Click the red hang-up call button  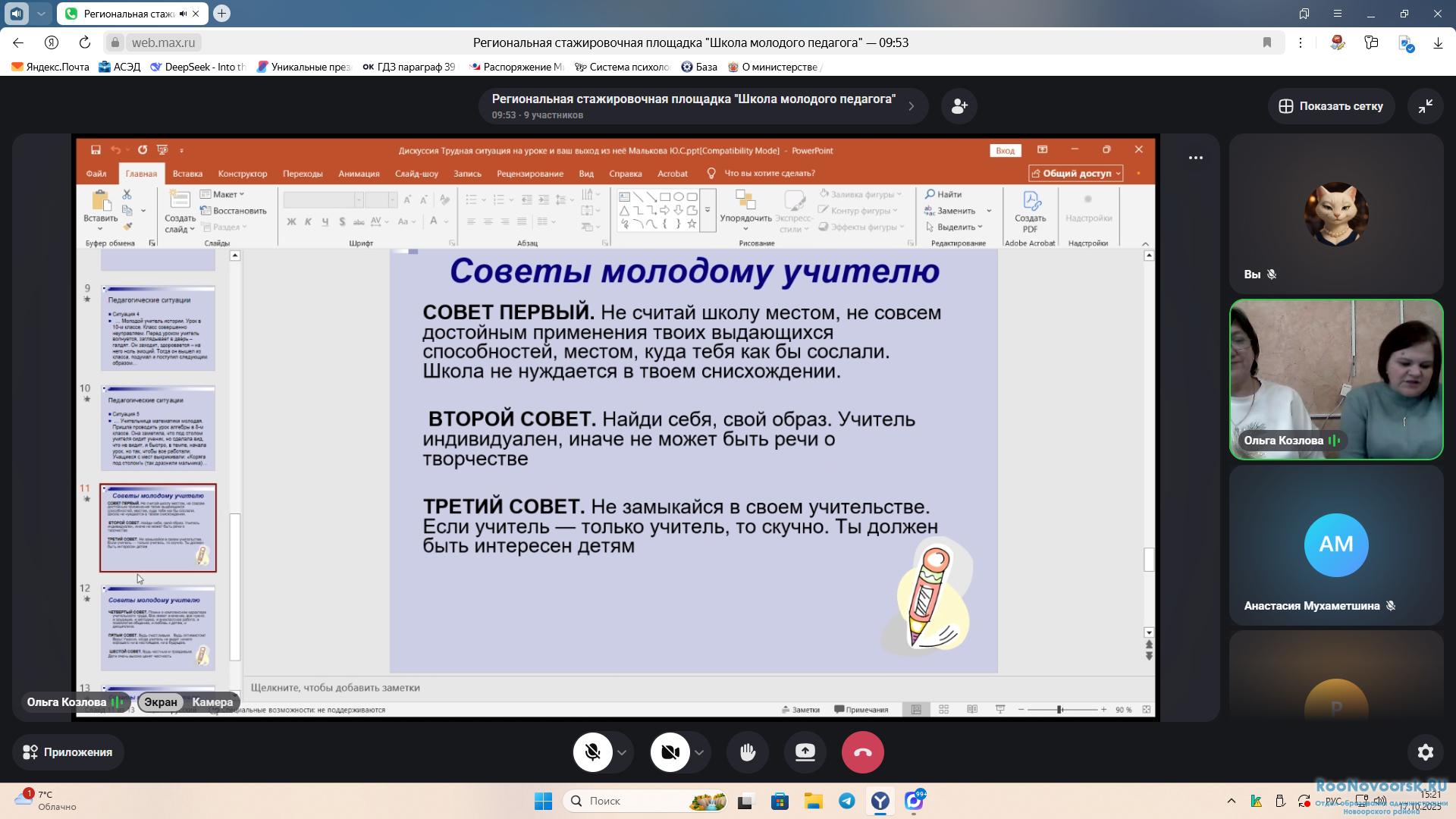862,752
